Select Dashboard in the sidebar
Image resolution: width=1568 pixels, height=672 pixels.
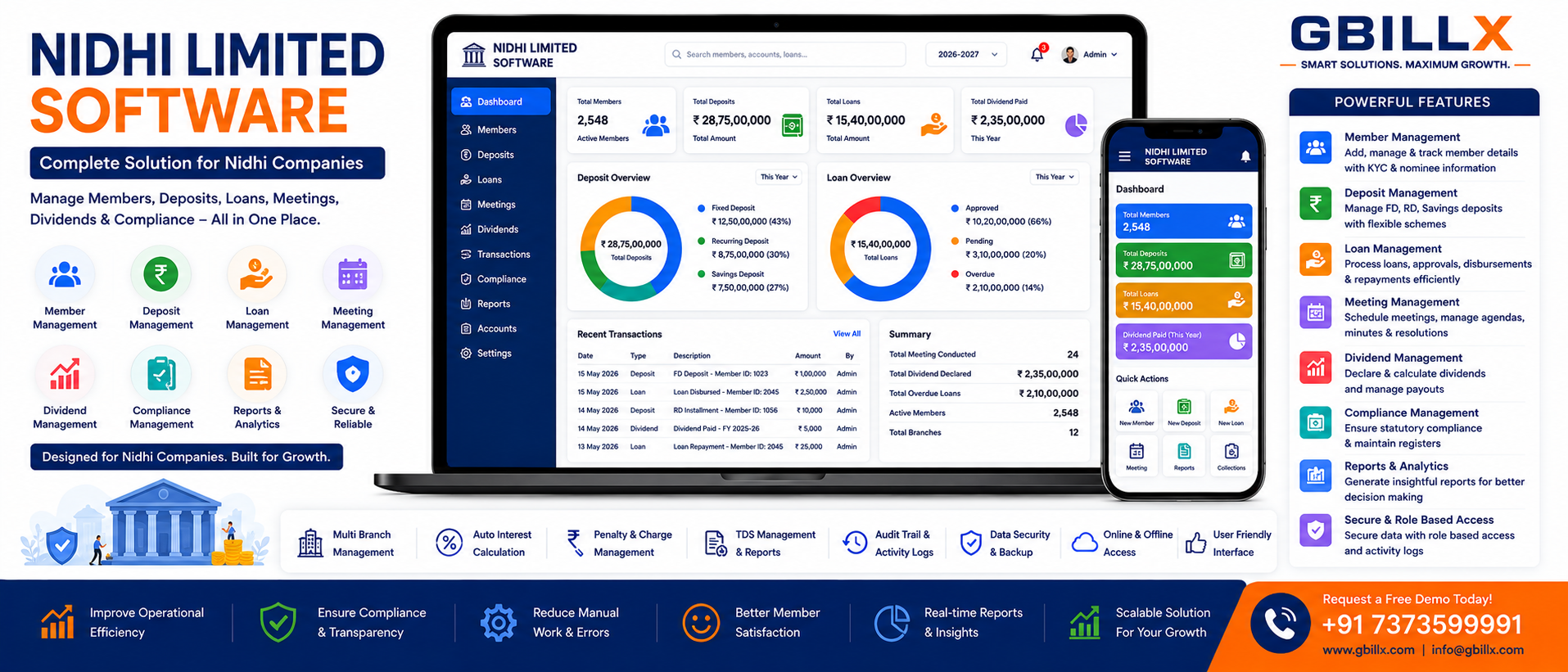click(500, 101)
